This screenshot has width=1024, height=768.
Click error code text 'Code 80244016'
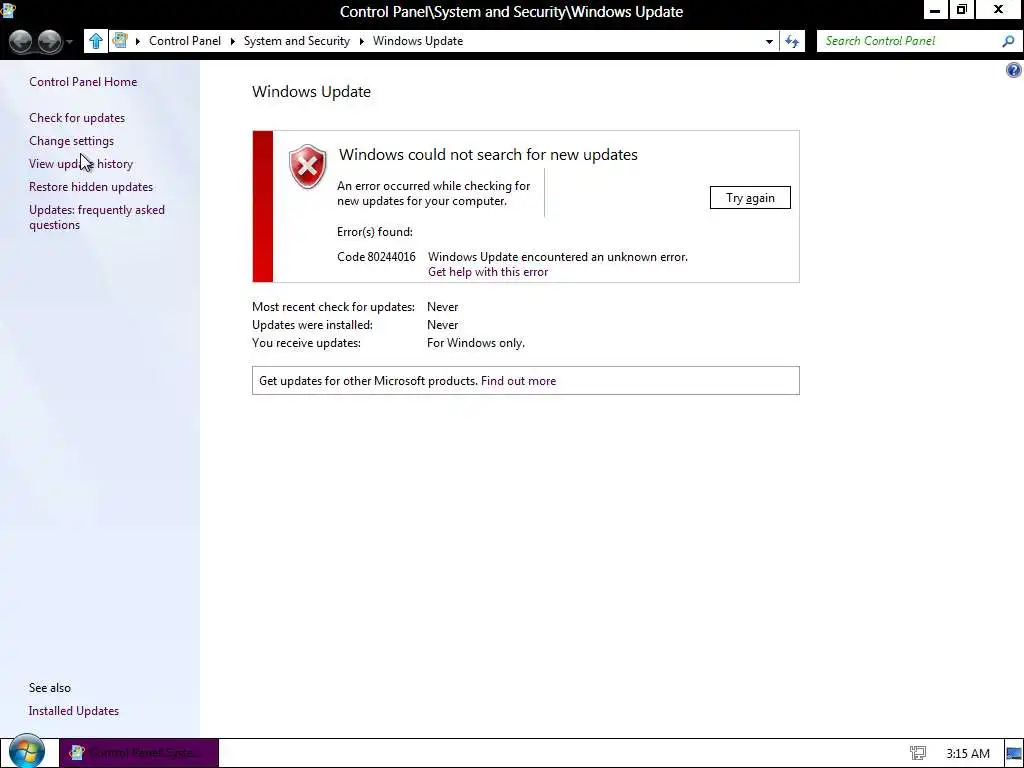pyautogui.click(x=376, y=257)
